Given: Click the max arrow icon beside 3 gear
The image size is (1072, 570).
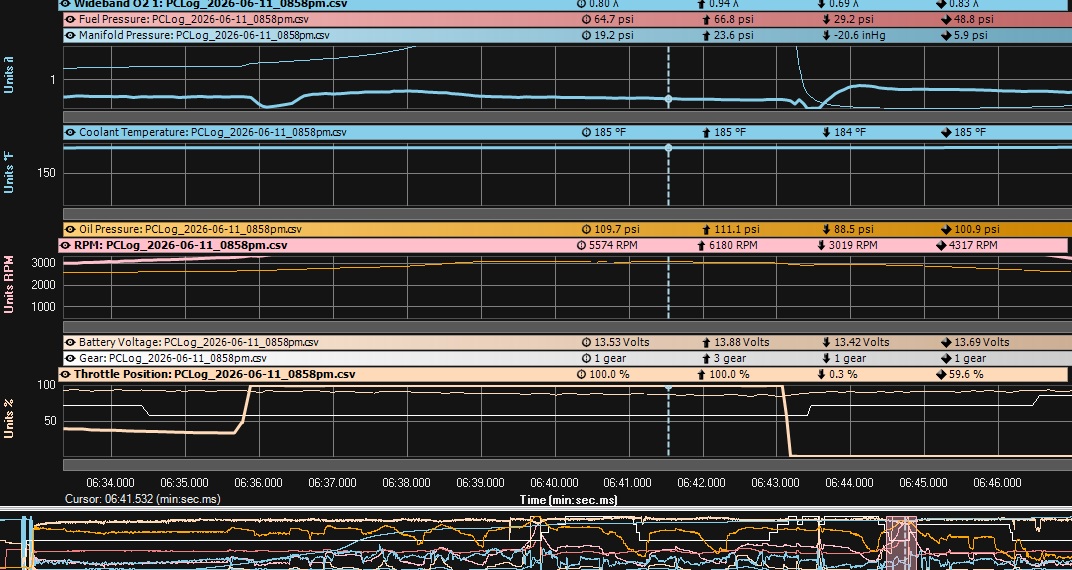Looking at the screenshot, I should click(x=706, y=357).
